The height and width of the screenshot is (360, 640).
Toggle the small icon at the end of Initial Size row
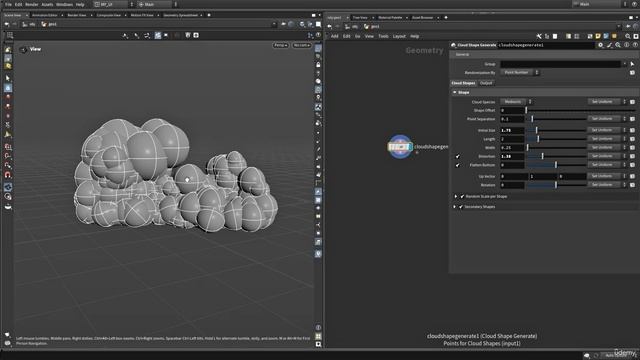pyautogui.click(x=632, y=130)
